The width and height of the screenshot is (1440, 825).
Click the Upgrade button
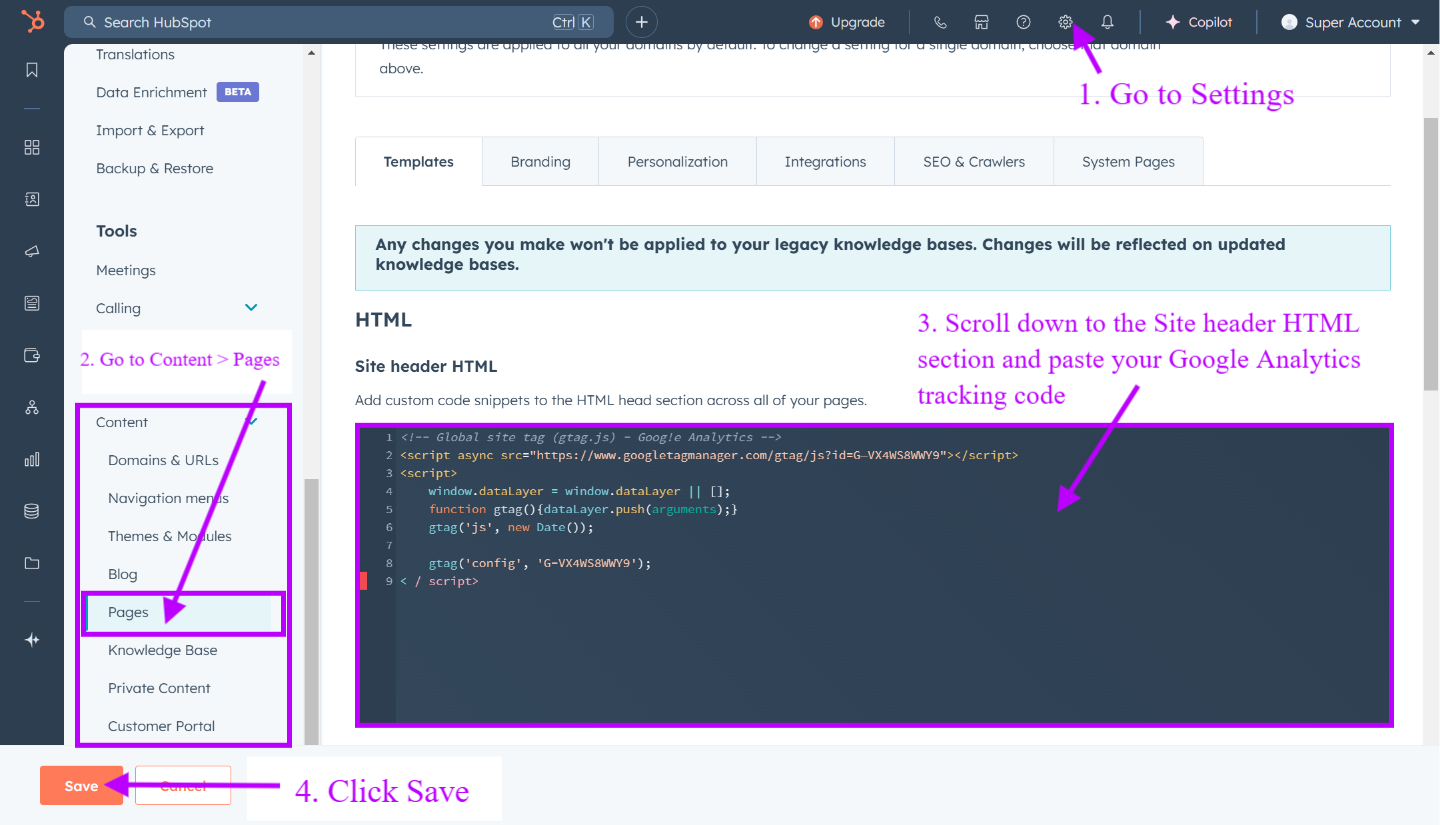(x=846, y=22)
